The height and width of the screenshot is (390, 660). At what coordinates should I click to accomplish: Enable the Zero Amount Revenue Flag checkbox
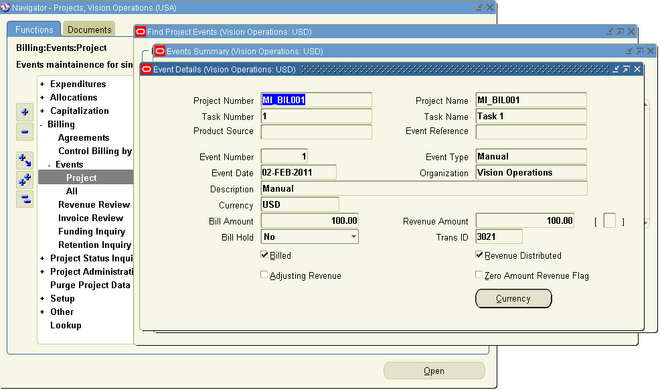click(479, 275)
